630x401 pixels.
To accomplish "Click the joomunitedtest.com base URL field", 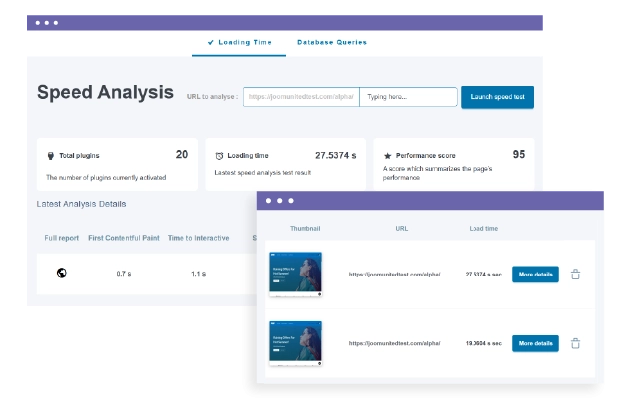I will click(301, 97).
